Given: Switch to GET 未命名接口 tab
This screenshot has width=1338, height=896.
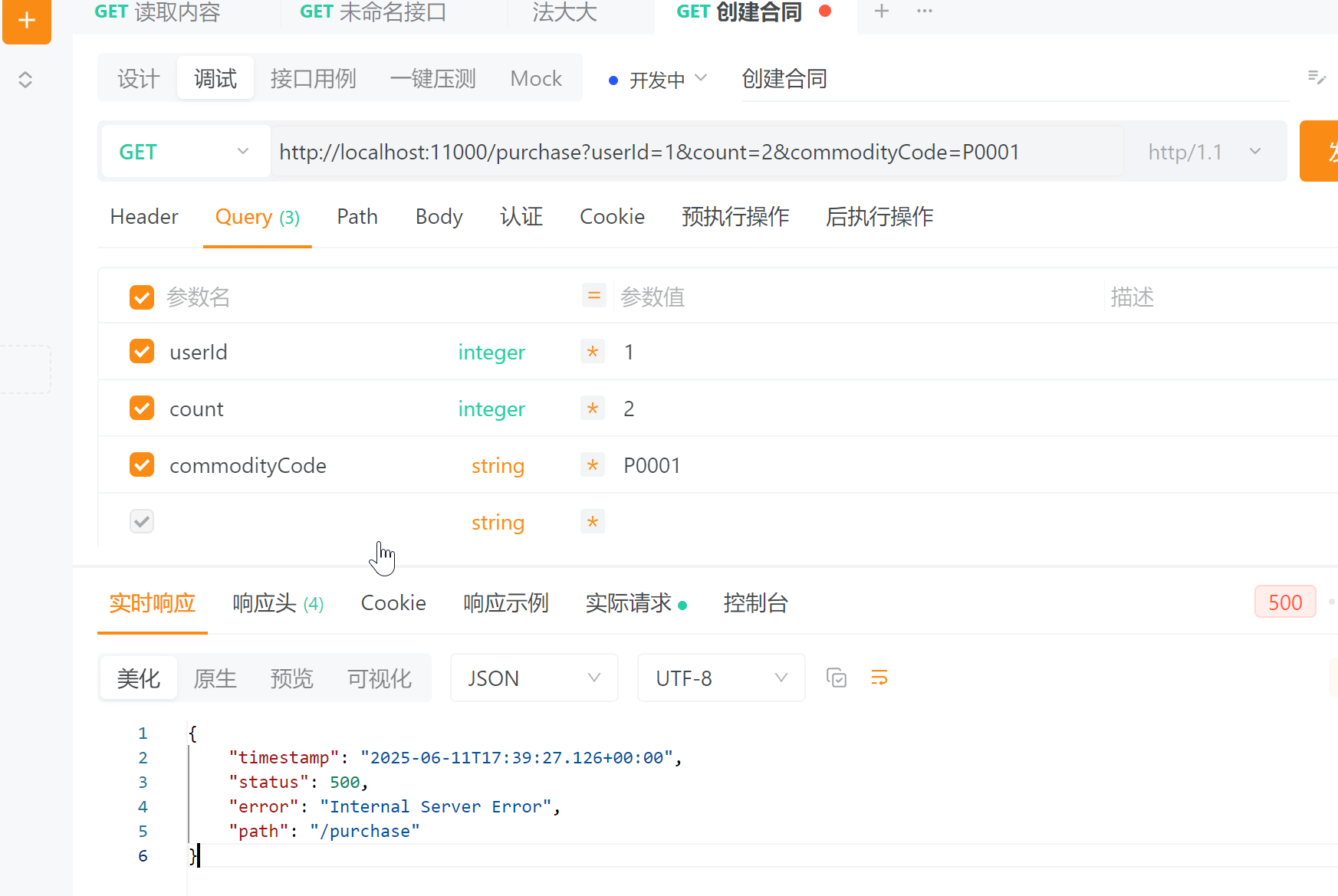Looking at the screenshot, I should click(373, 12).
